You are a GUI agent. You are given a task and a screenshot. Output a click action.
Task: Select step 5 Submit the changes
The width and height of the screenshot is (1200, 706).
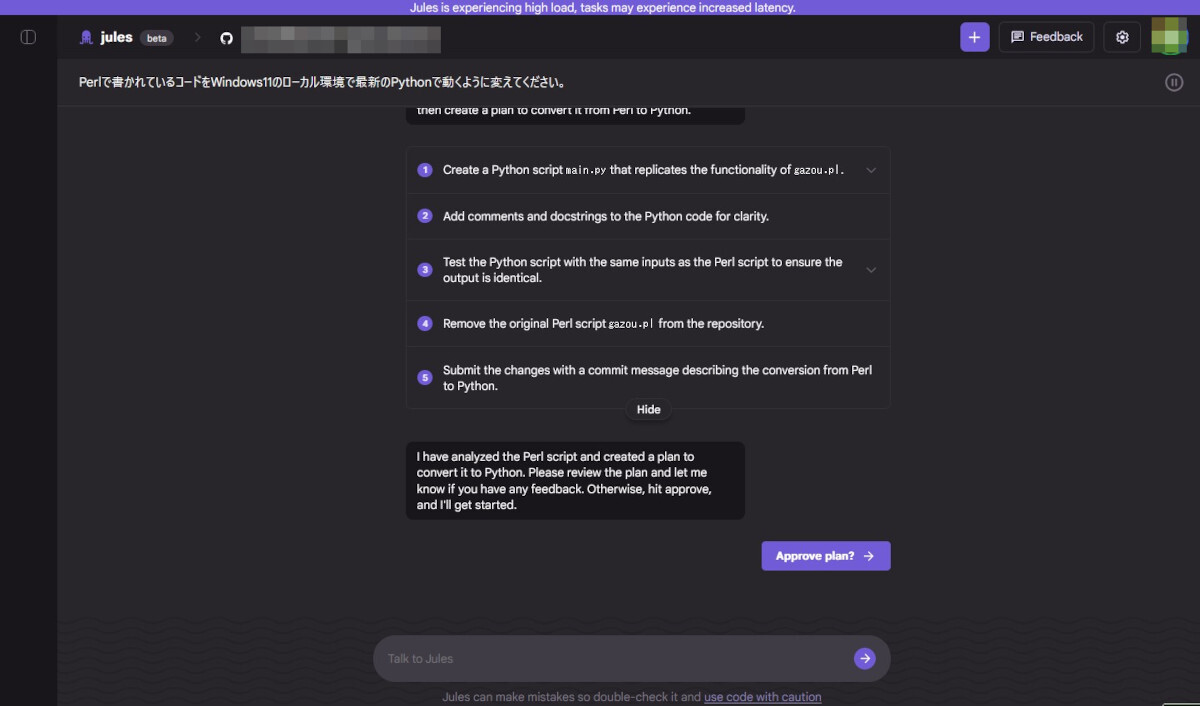[x=648, y=378]
